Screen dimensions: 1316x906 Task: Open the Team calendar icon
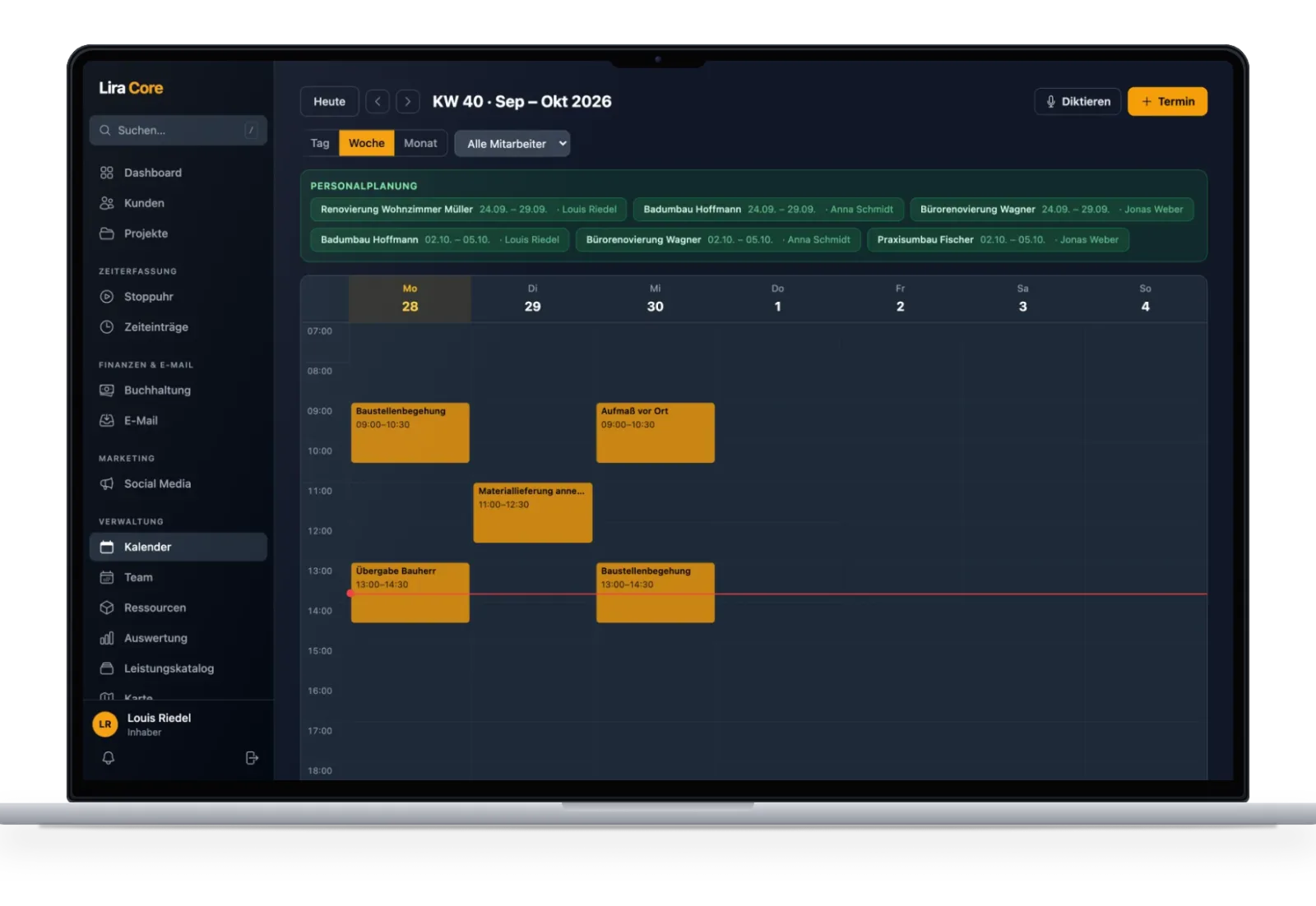pyautogui.click(x=107, y=578)
